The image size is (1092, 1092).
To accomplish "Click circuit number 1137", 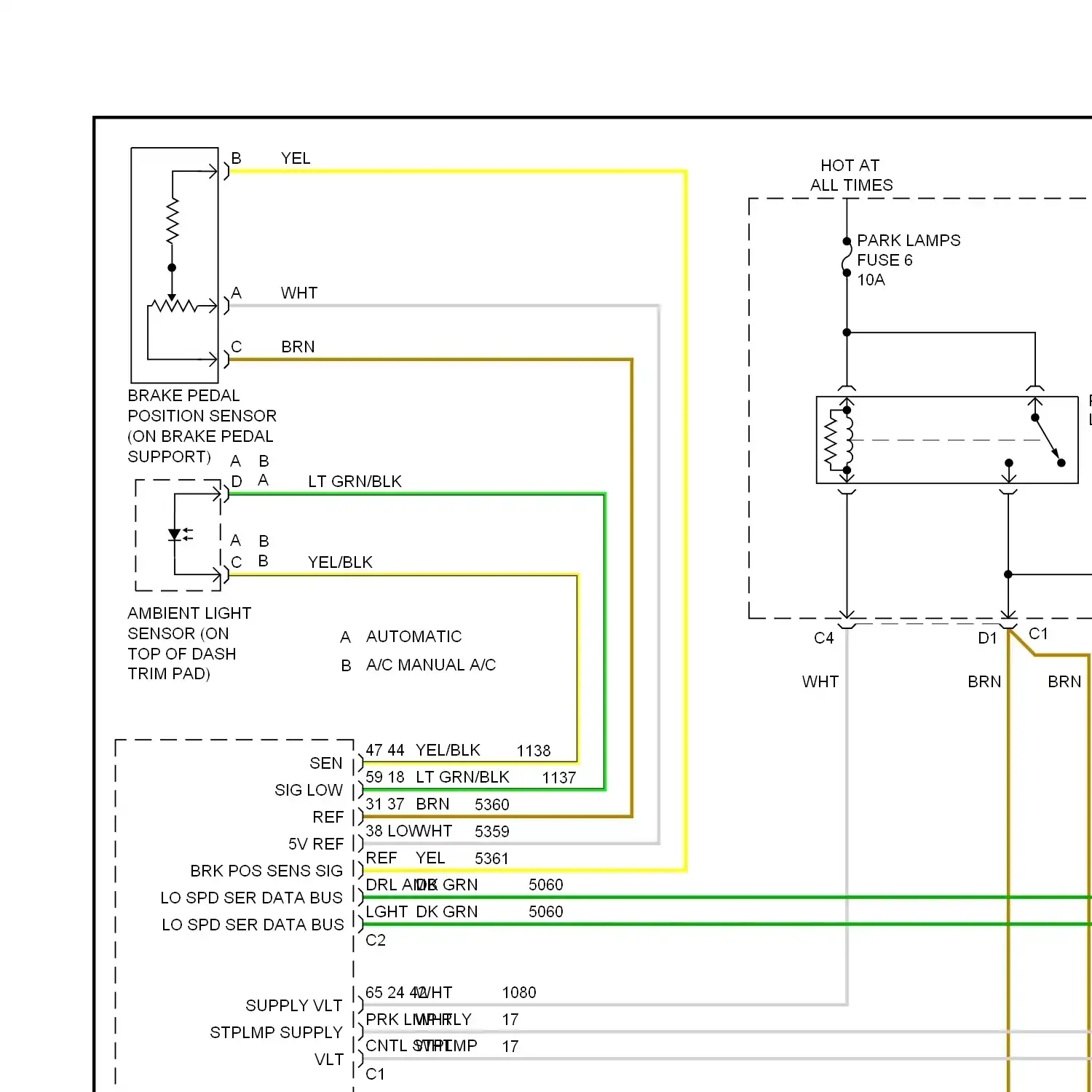I will [x=559, y=778].
